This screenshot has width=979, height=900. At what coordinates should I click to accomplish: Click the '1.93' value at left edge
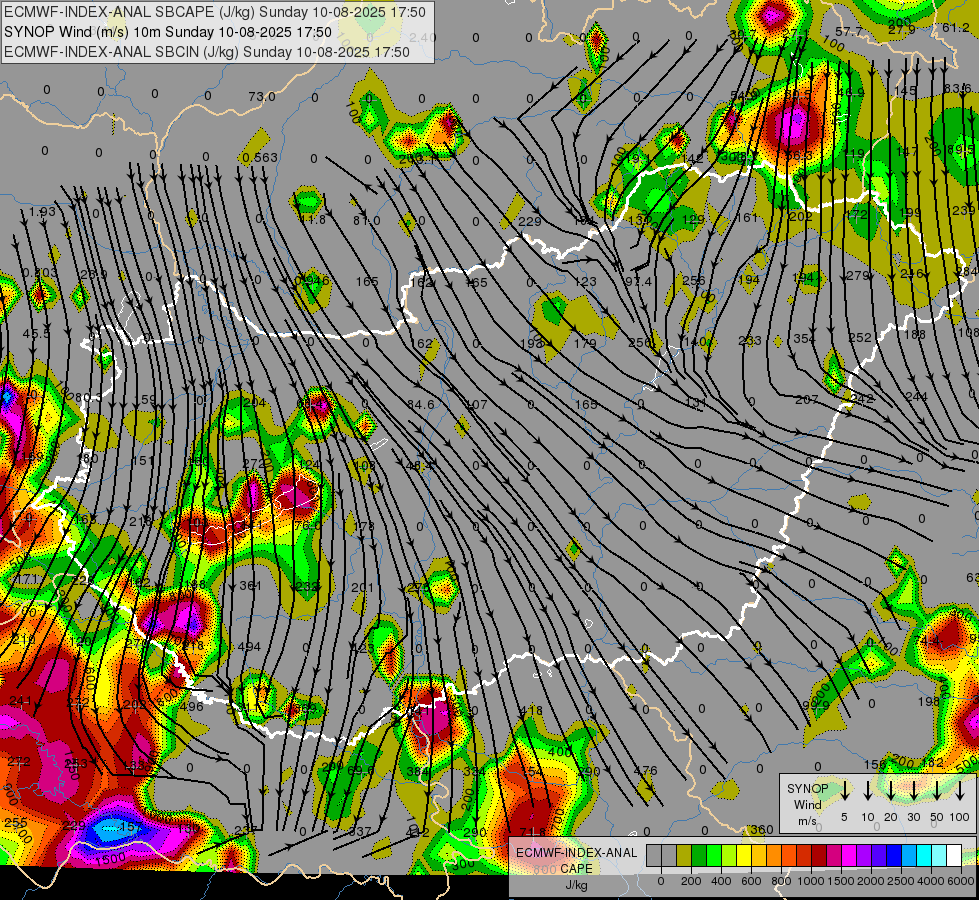[x=42, y=212]
